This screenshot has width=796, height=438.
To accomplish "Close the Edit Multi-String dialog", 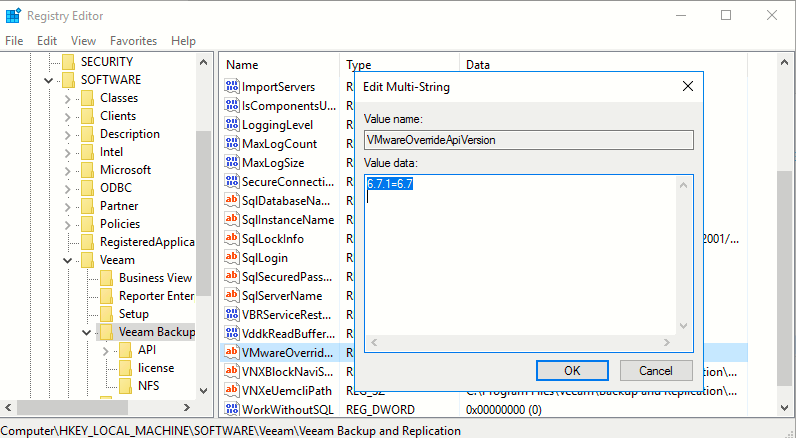I will (688, 86).
